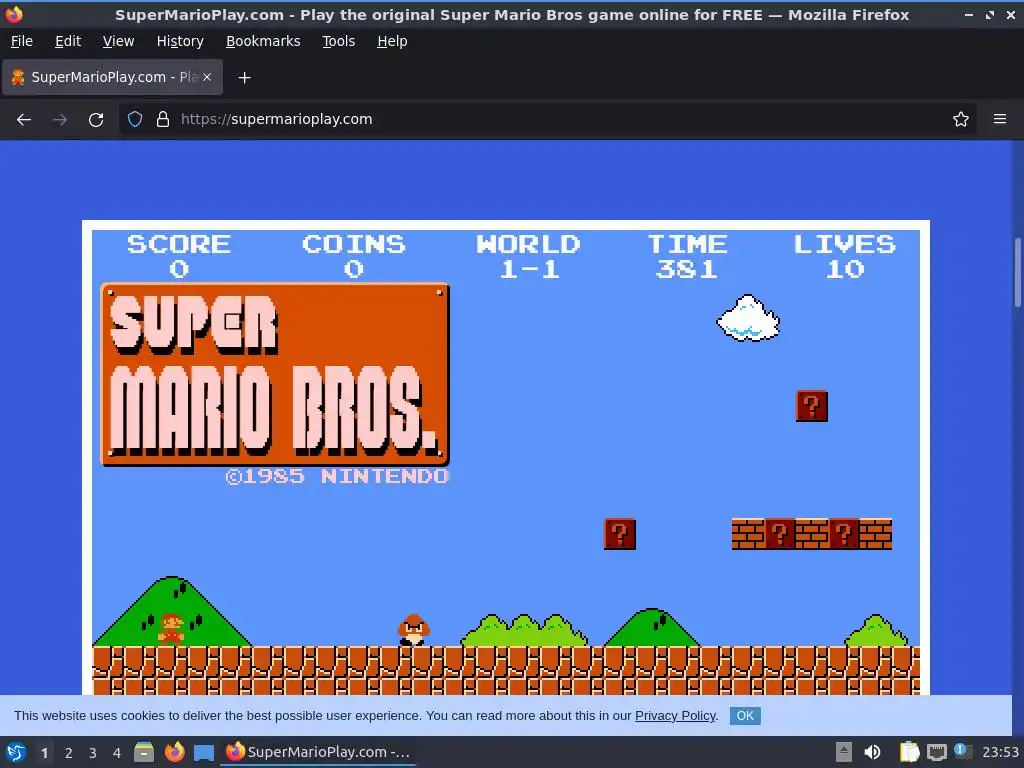
Task: Close the SuperMarioPlay.com tab
Action: (207, 77)
